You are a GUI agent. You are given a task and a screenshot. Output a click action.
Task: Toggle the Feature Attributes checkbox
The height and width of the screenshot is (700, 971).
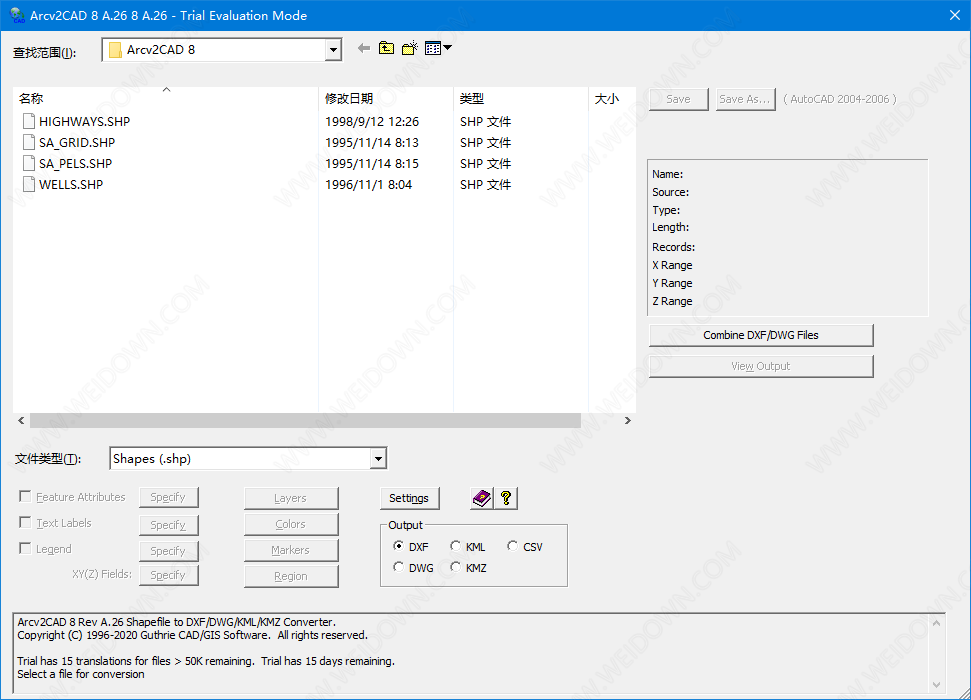point(25,496)
